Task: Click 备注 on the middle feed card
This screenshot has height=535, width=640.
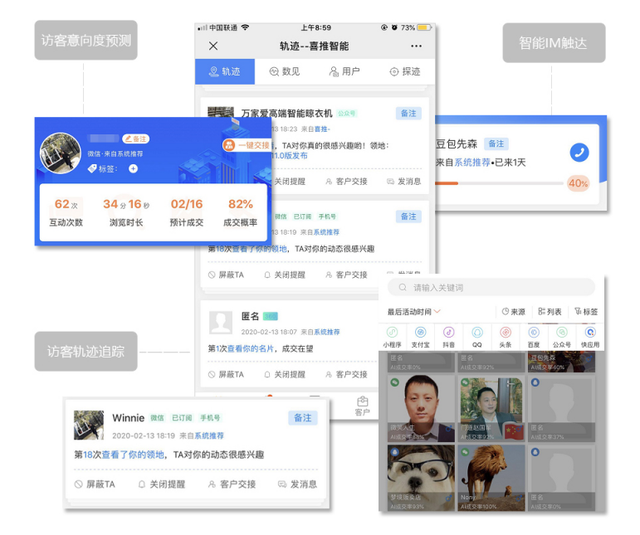Action: click(x=409, y=216)
